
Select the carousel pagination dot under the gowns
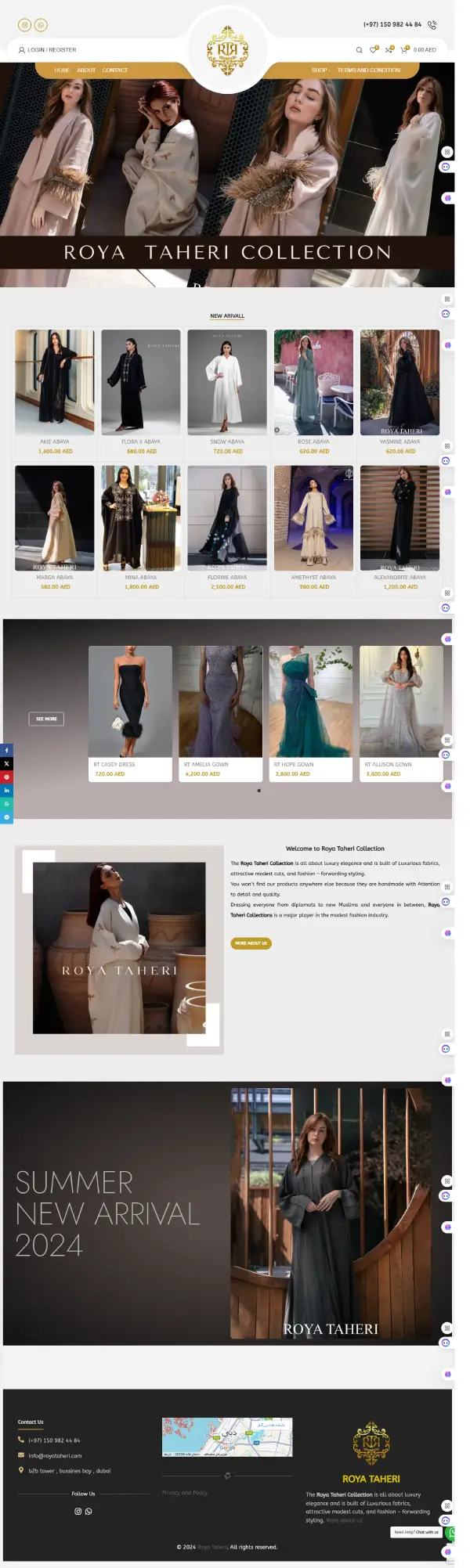click(259, 791)
